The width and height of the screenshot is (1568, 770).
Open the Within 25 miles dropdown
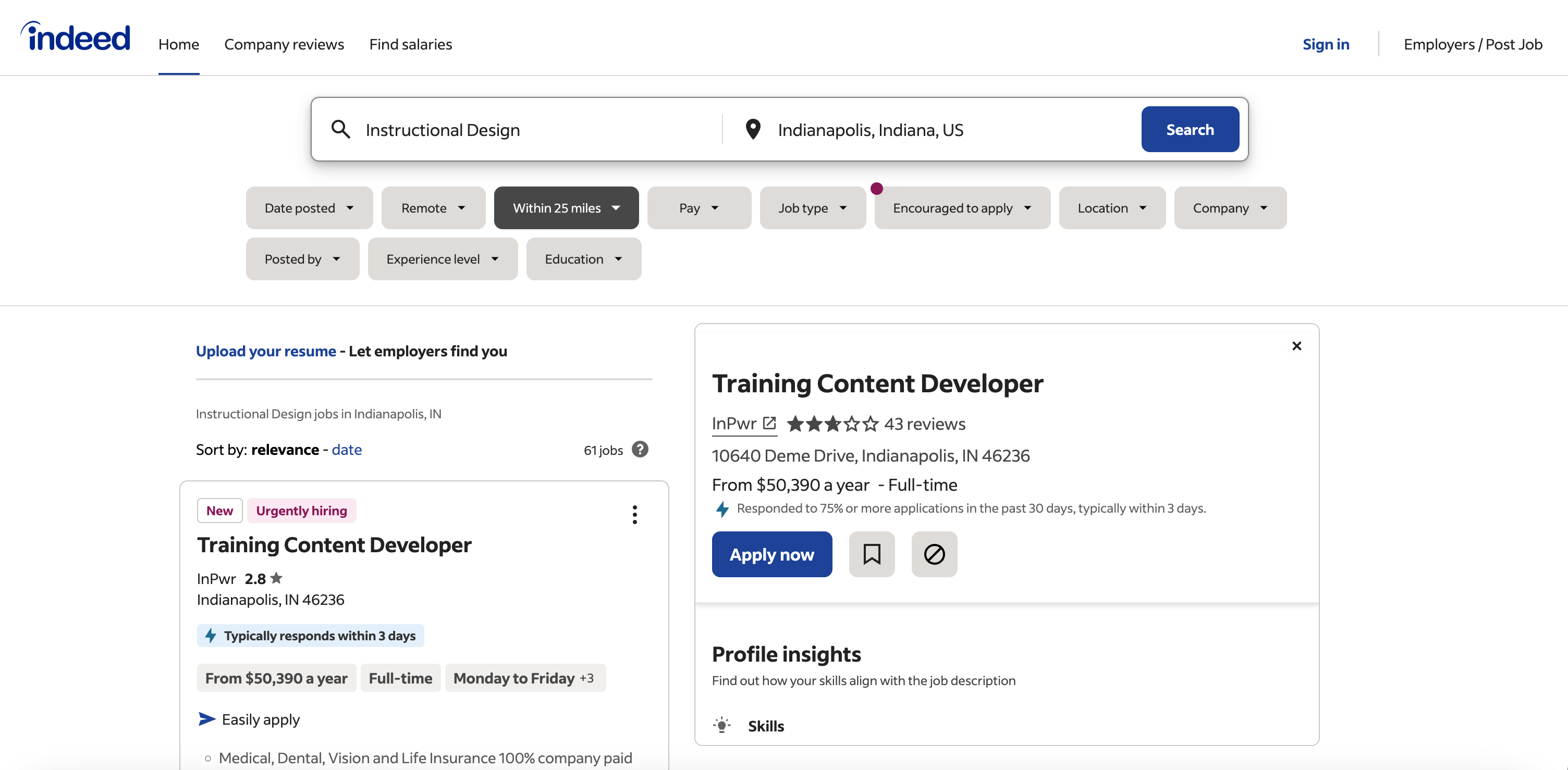[566, 208]
